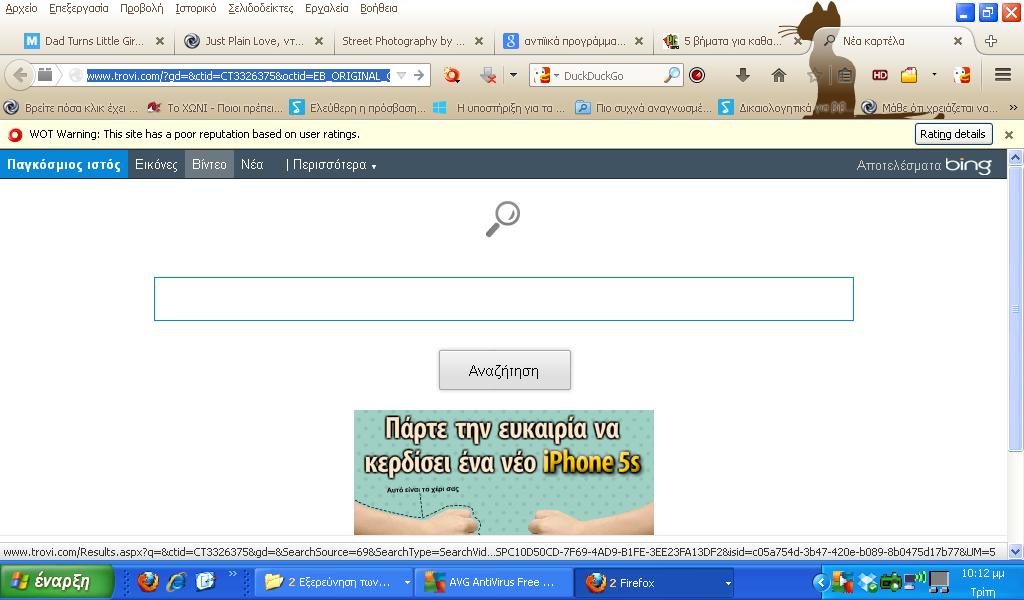
Task: Open the Σελιδοδείκτες menu
Action: pos(261,8)
